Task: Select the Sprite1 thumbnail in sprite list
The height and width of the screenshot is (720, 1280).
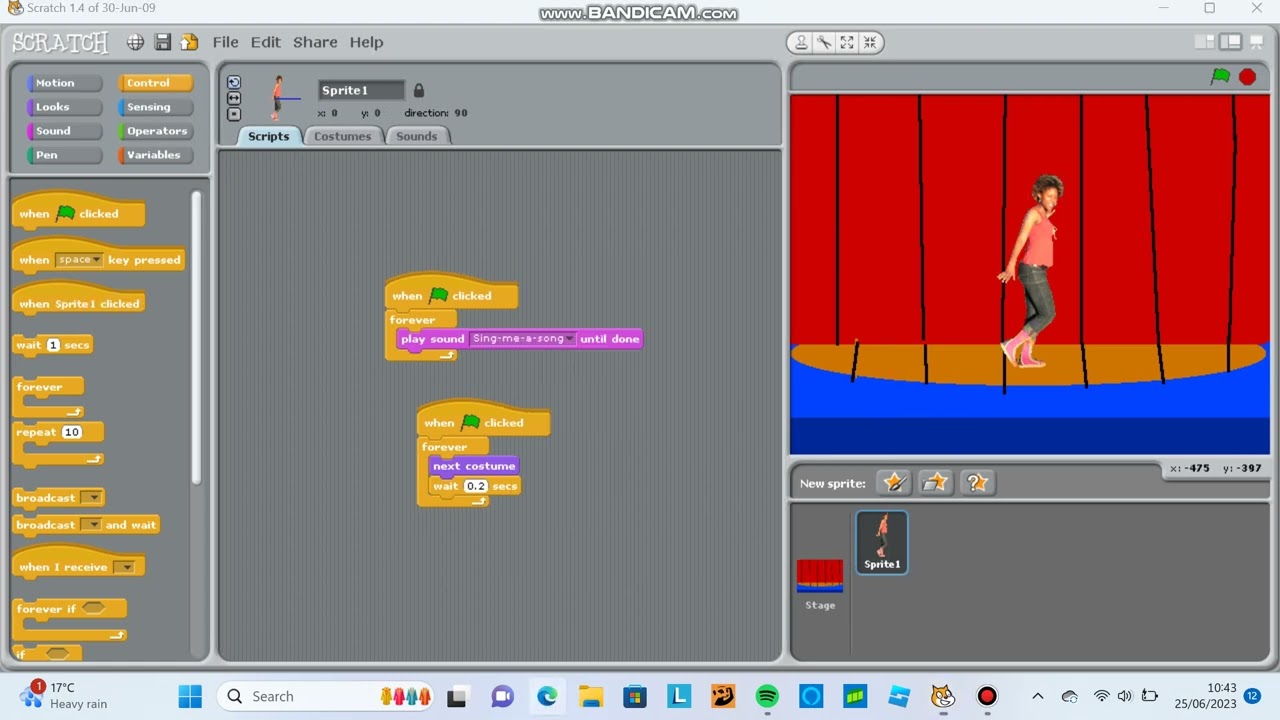Action: [x=882, y=542]
